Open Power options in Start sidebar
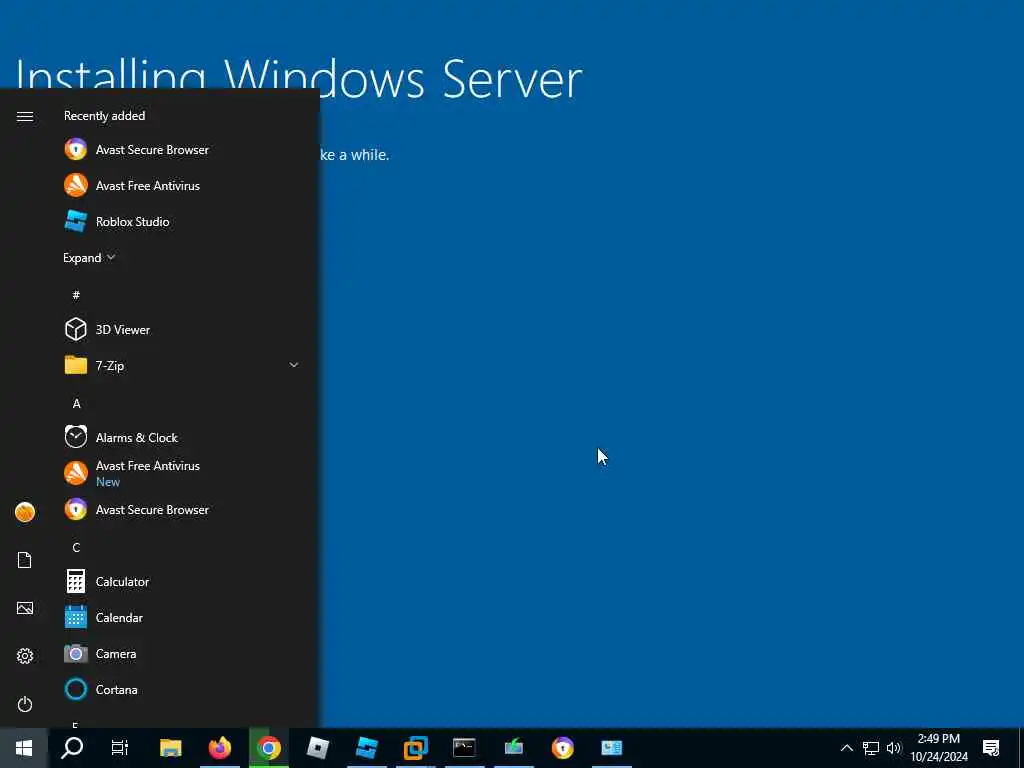This screenshot has width=1024, height=768. 25,704
